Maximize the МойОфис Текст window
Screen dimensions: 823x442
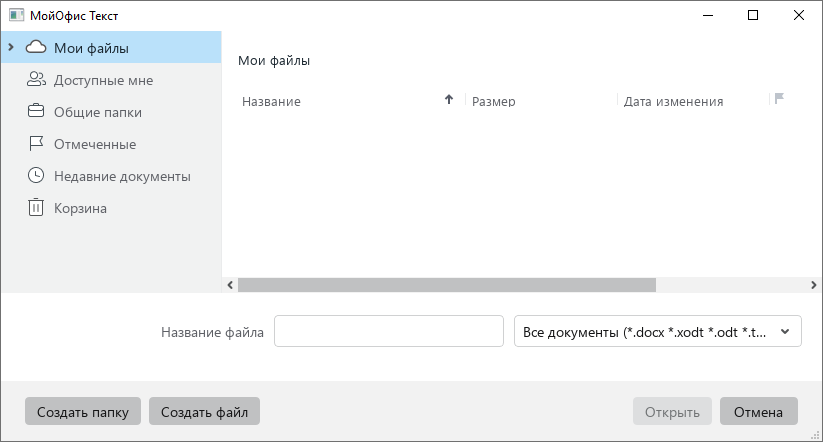753,15
